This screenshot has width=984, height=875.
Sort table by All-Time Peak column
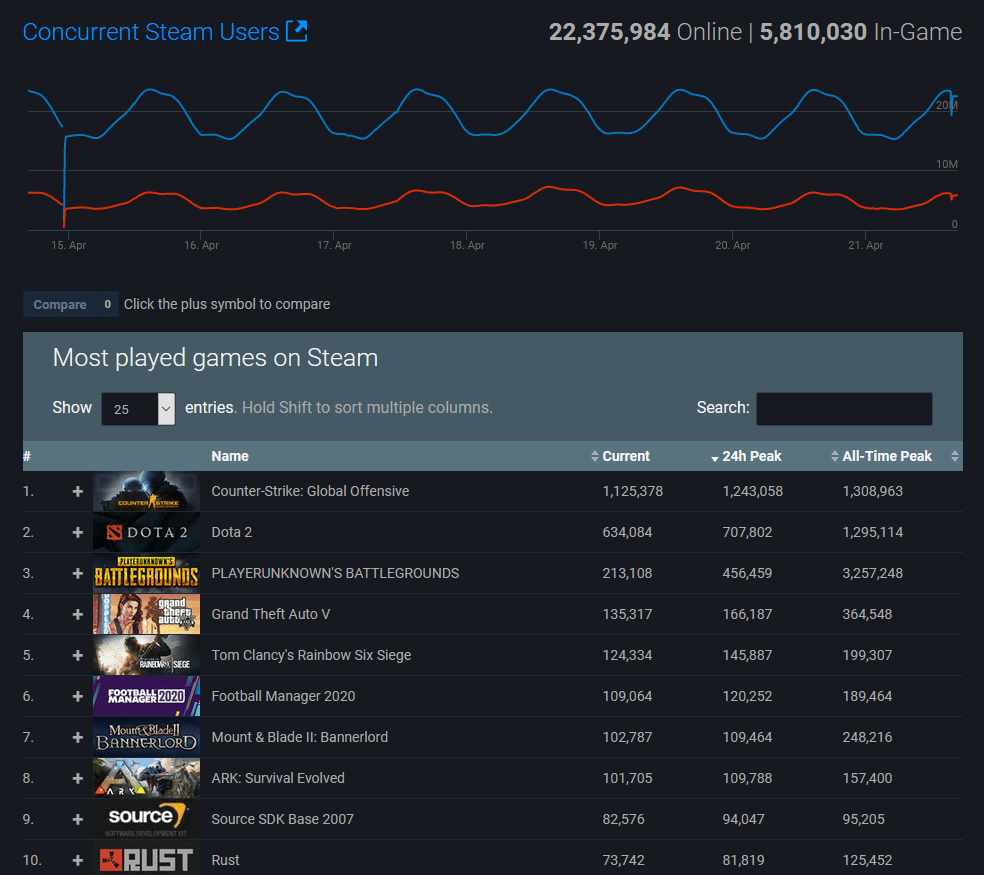point(886,456)
